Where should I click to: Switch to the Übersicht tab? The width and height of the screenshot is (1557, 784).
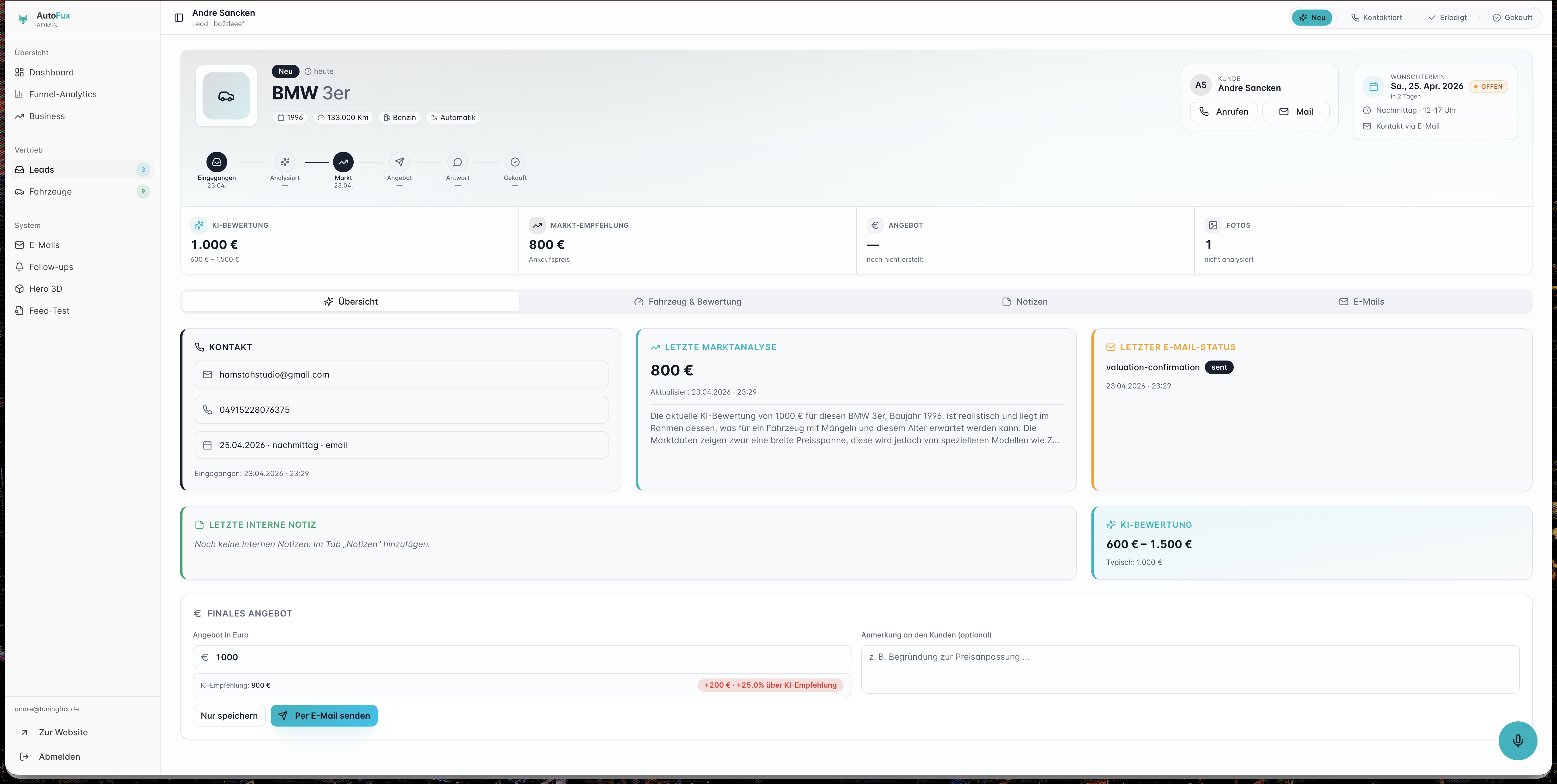click(351, 301)
